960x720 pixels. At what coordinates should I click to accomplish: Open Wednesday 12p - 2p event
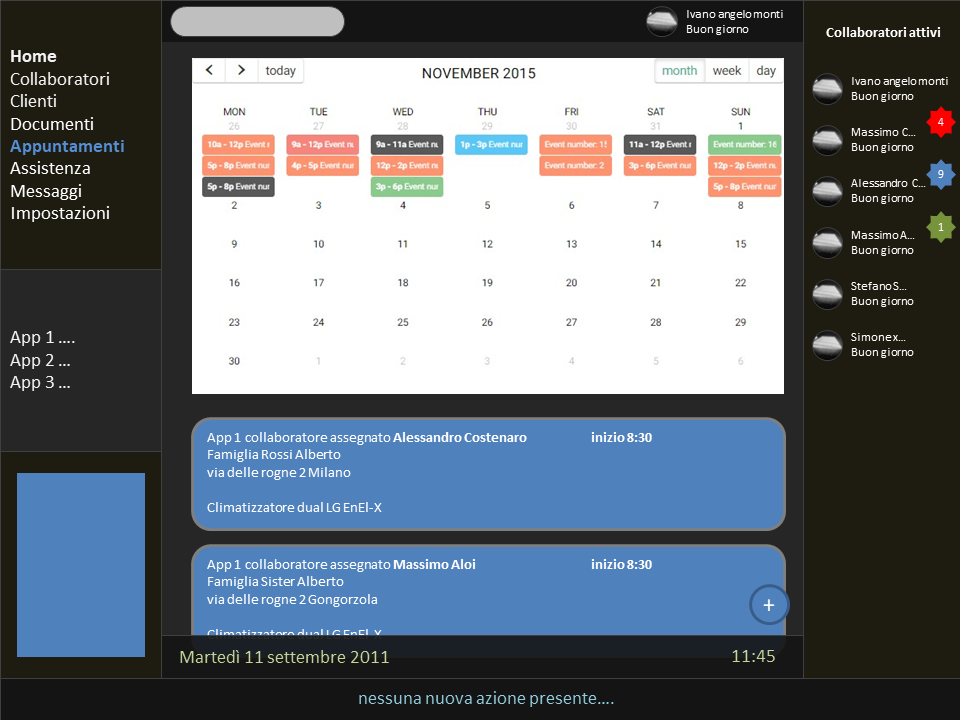(407, 165)
